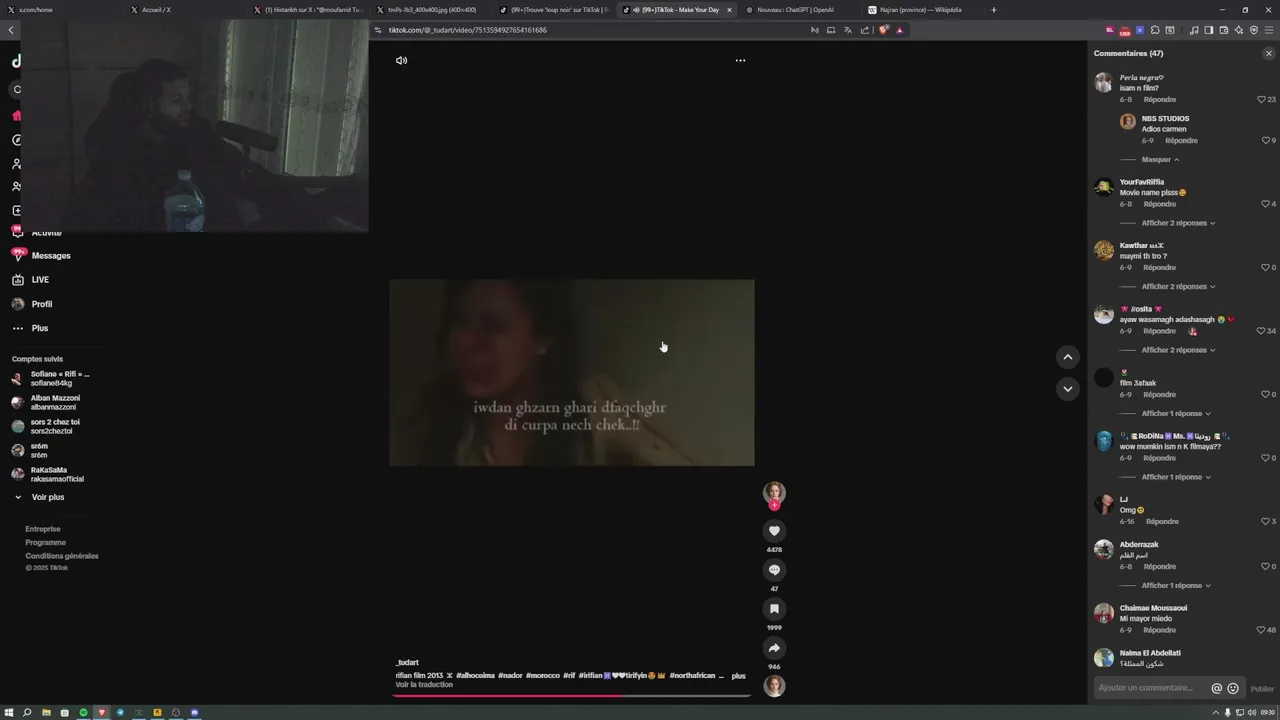Expand video description with 'plus'
The width and height of the screenshot is (1280, 720).
click(x=738, y=676)
